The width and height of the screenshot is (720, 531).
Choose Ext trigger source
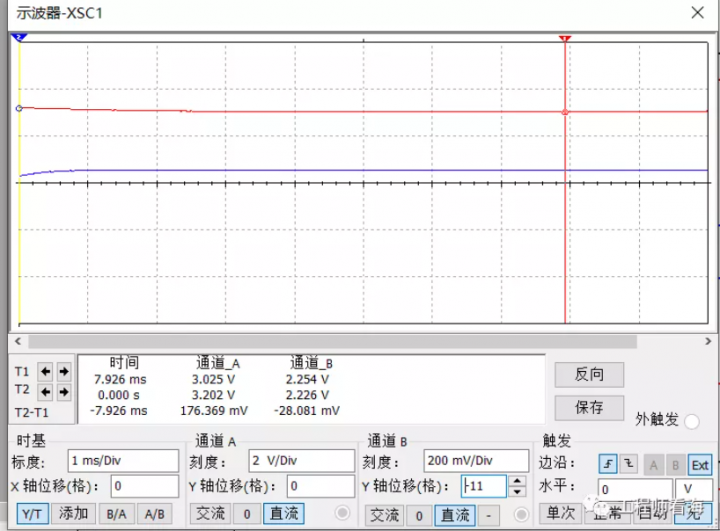700,464
